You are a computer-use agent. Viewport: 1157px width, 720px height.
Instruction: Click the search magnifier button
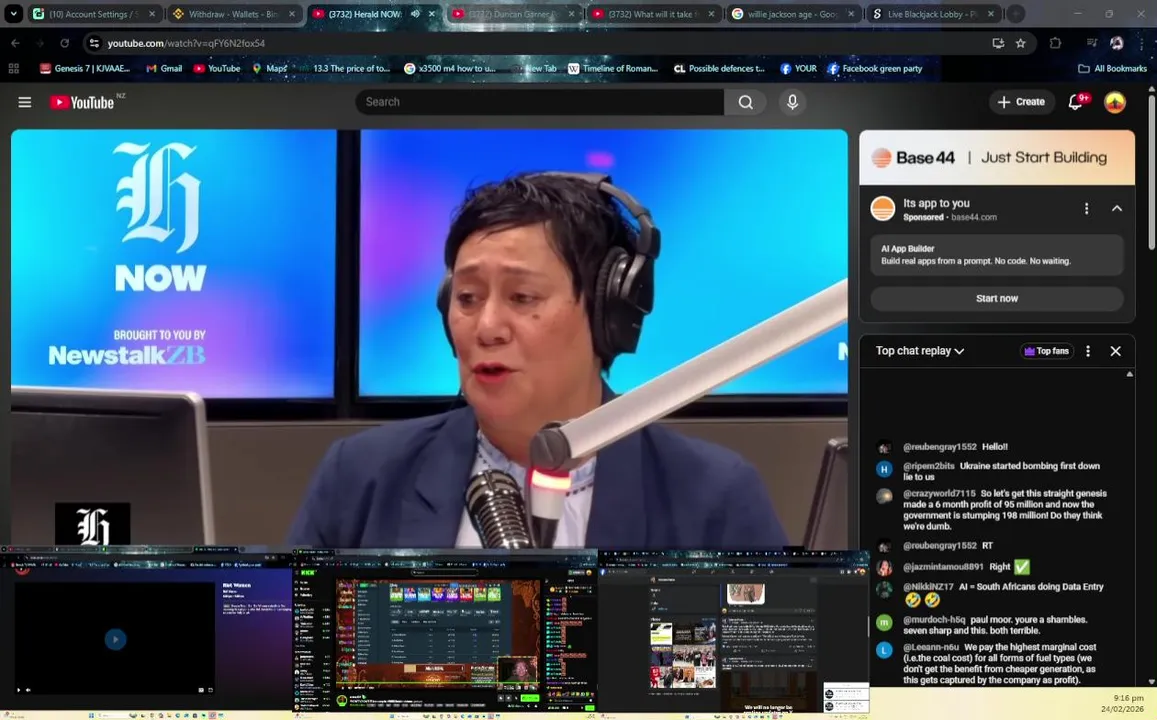click(745, 102)
